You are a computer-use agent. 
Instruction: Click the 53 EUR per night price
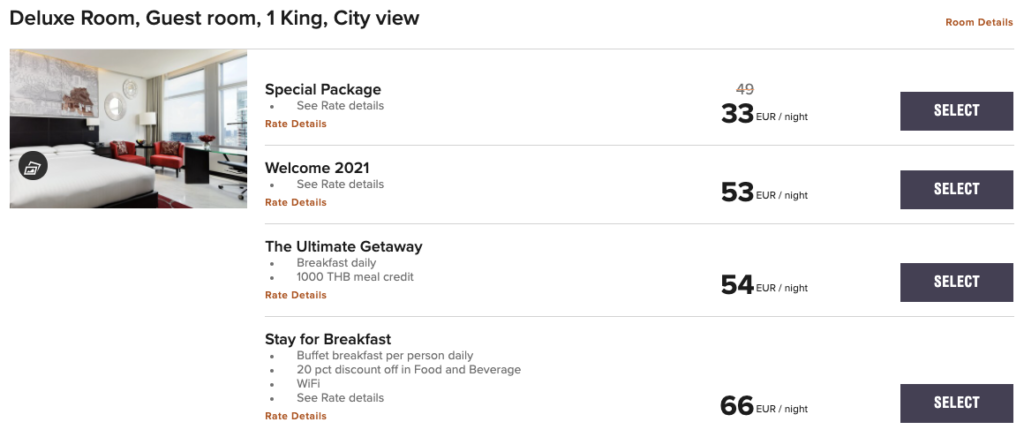pyautogui.click(x=763, y=193)
